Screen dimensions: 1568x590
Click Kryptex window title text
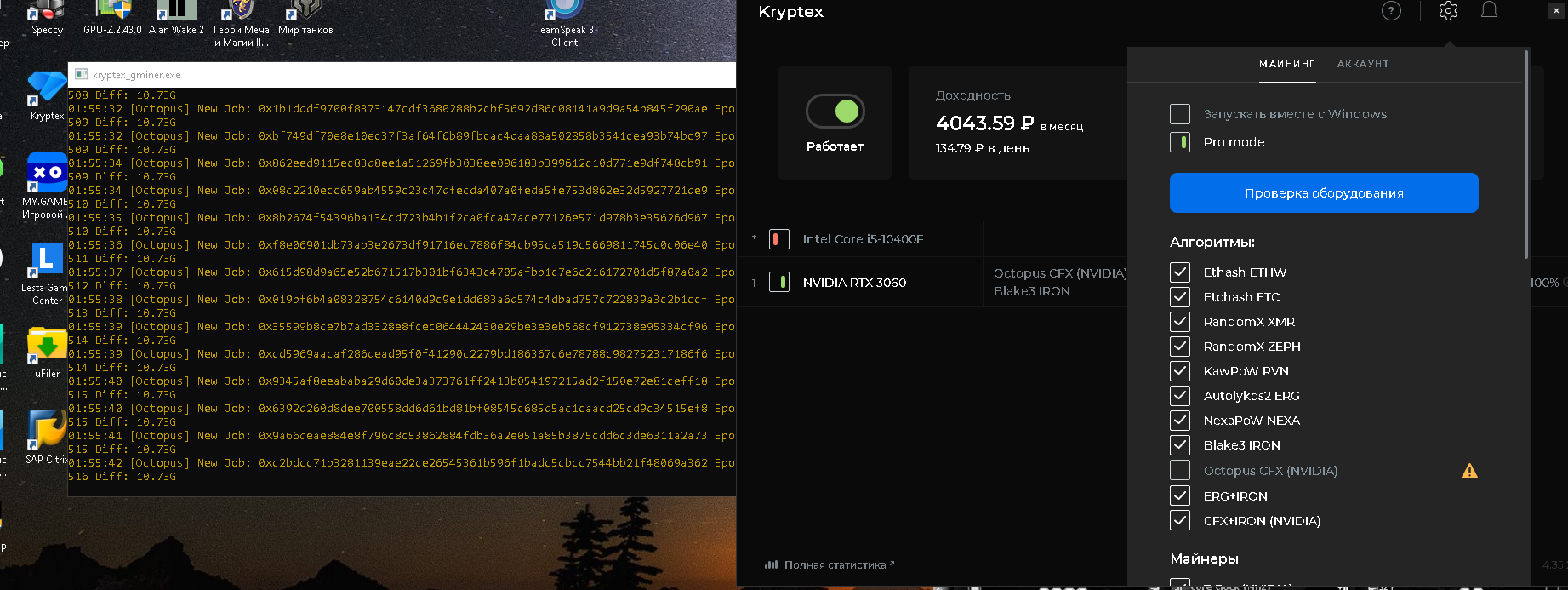(791, 12)
